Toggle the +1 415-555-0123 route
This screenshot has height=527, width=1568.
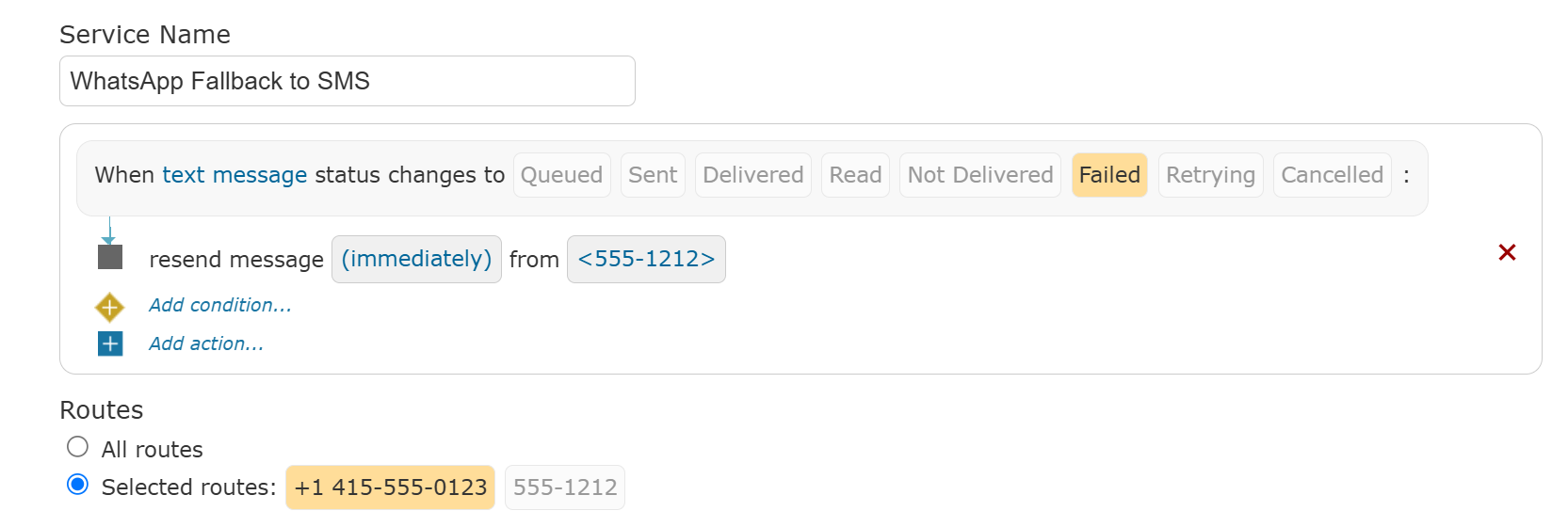(390, 487)
